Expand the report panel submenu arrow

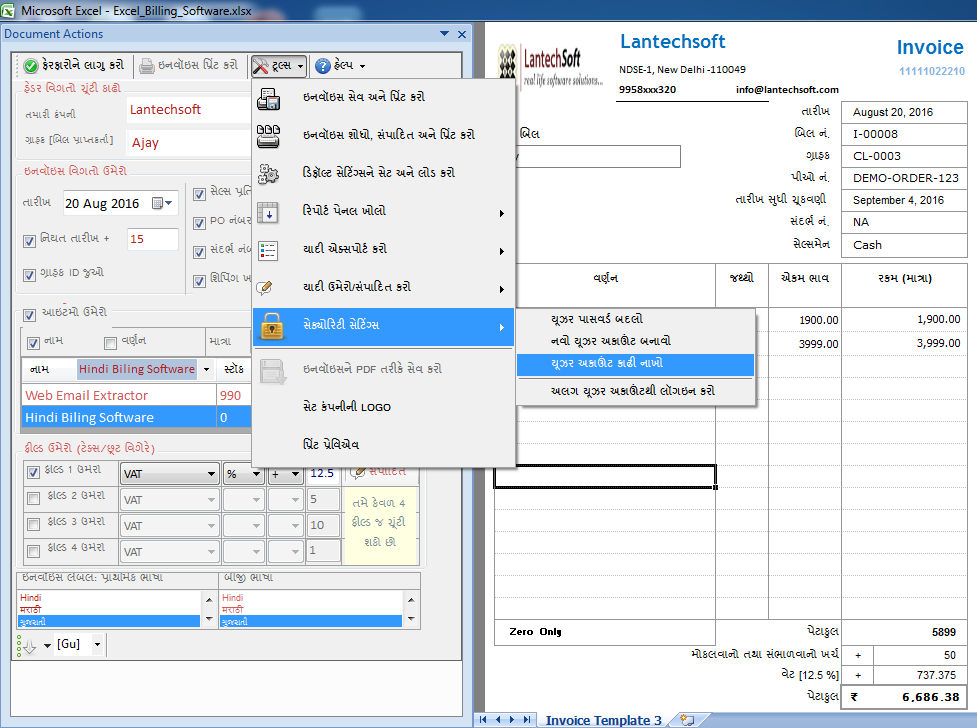(x=502, y=214)
